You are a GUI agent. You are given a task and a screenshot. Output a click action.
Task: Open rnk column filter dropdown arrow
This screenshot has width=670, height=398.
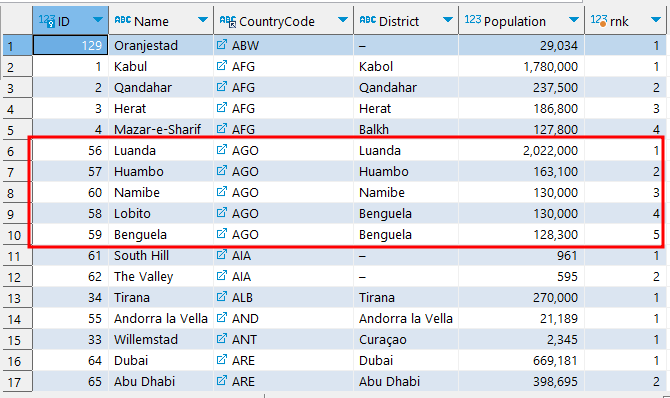pos(656,20)
